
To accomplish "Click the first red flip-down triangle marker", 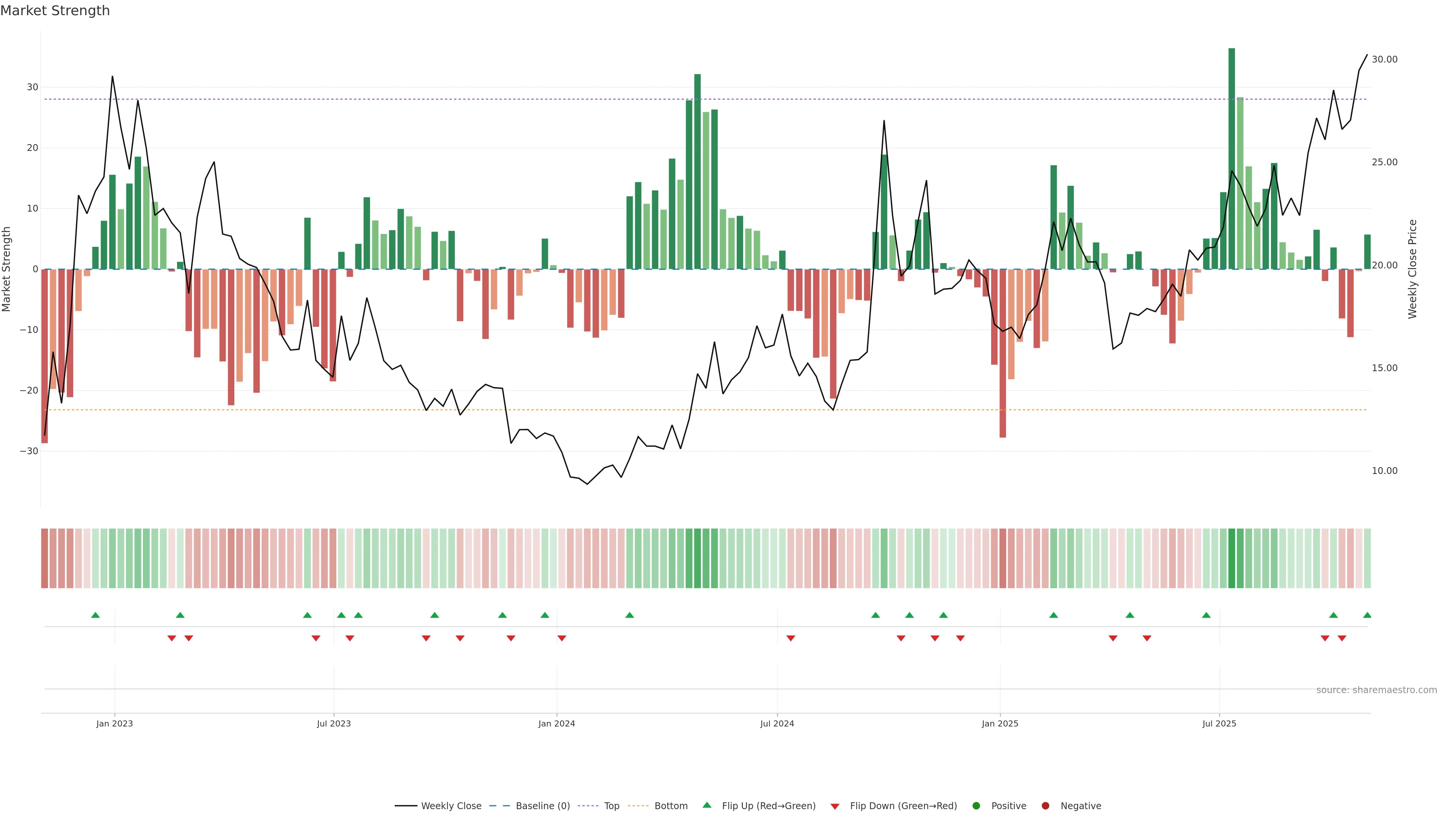I will [172, 638].
